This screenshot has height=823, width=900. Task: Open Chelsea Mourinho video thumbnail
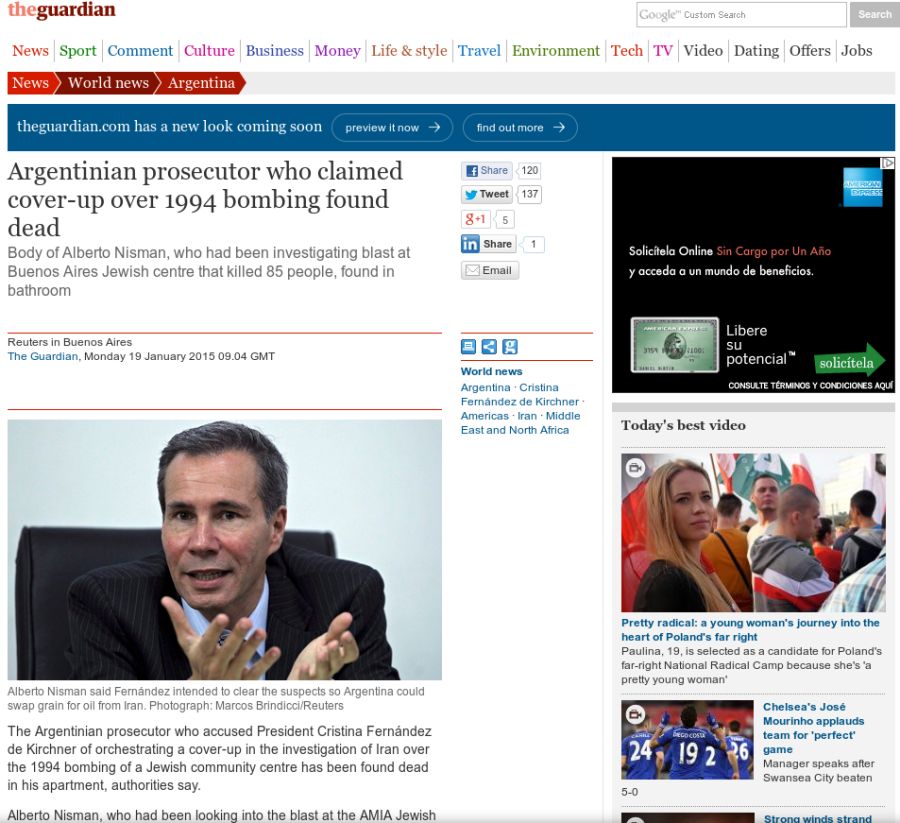[687, 740]
